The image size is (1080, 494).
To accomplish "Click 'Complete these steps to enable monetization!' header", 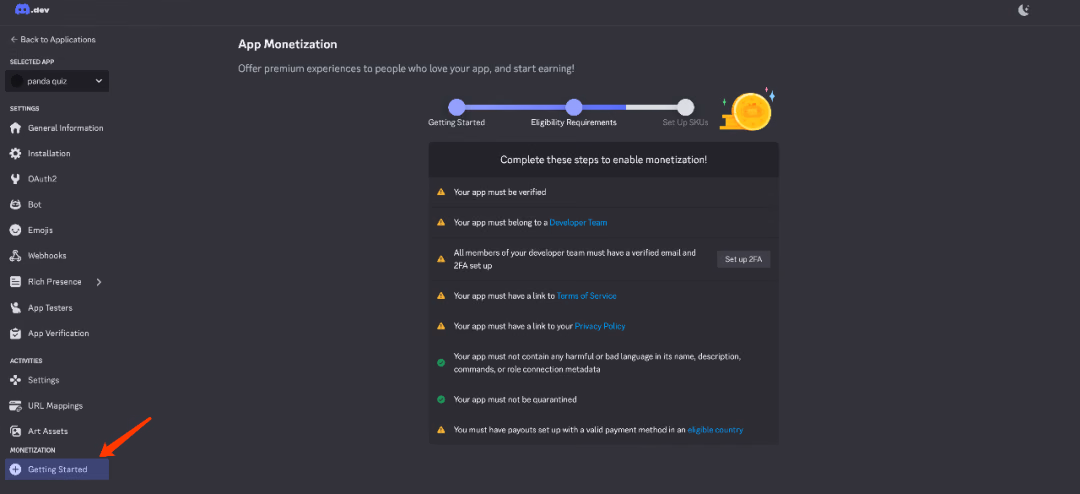I will click(603, 160).
